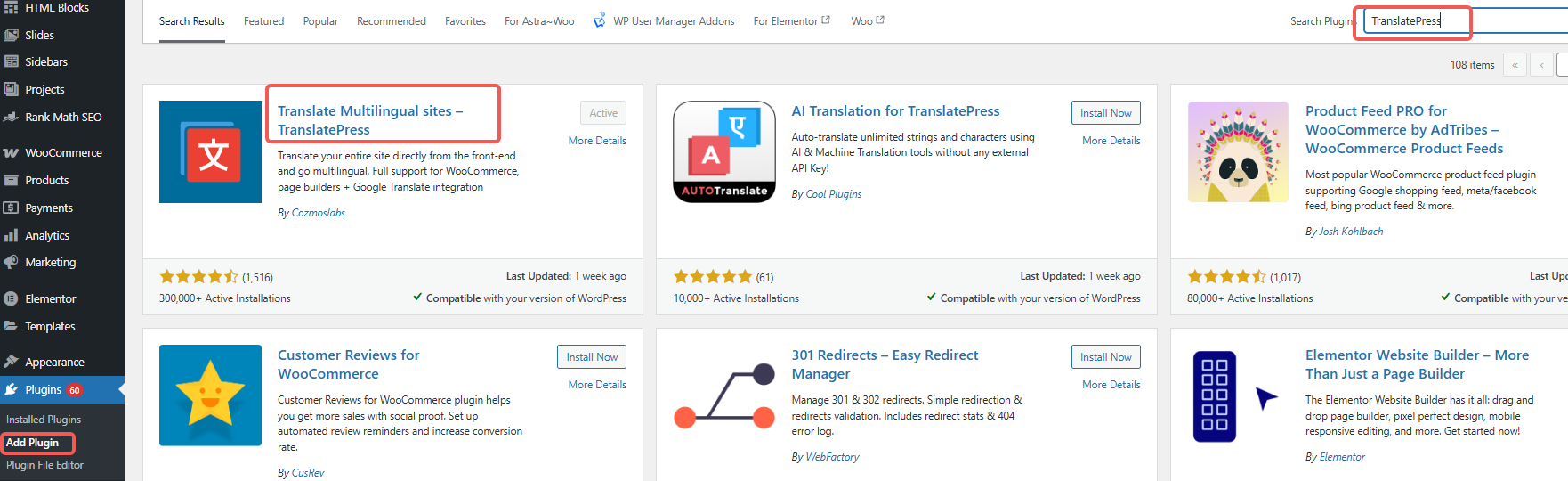This screenshot has width=1568, height=481.
Task: Open the Popular plugins tab
Action: [320, 21]
